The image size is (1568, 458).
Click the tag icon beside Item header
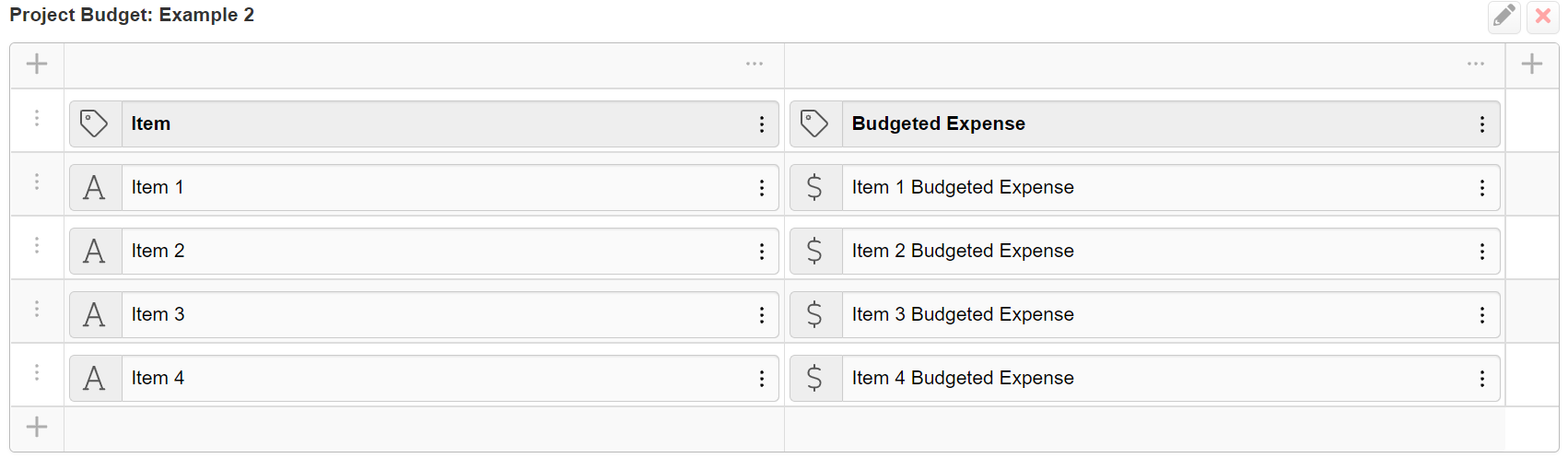click(95, 123)
